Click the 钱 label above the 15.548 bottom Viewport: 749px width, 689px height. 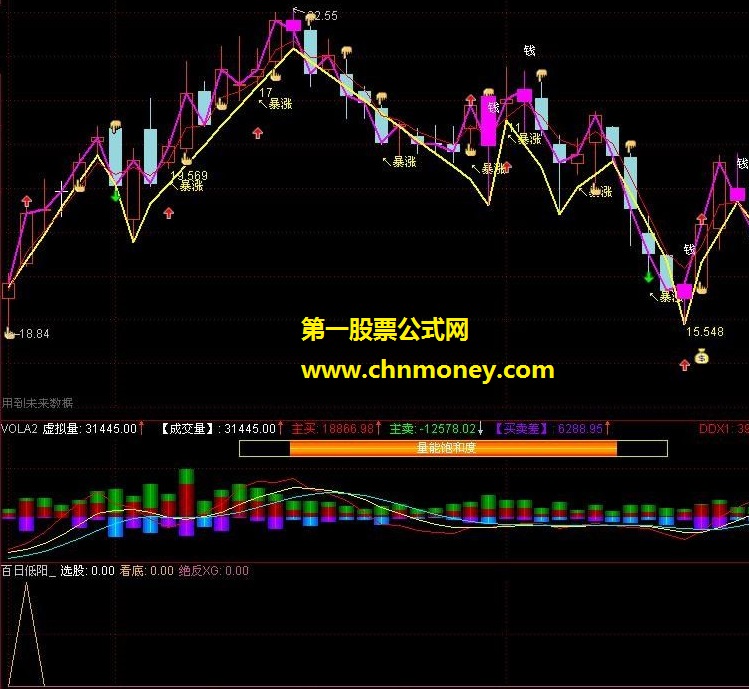[x=688, y=249]
